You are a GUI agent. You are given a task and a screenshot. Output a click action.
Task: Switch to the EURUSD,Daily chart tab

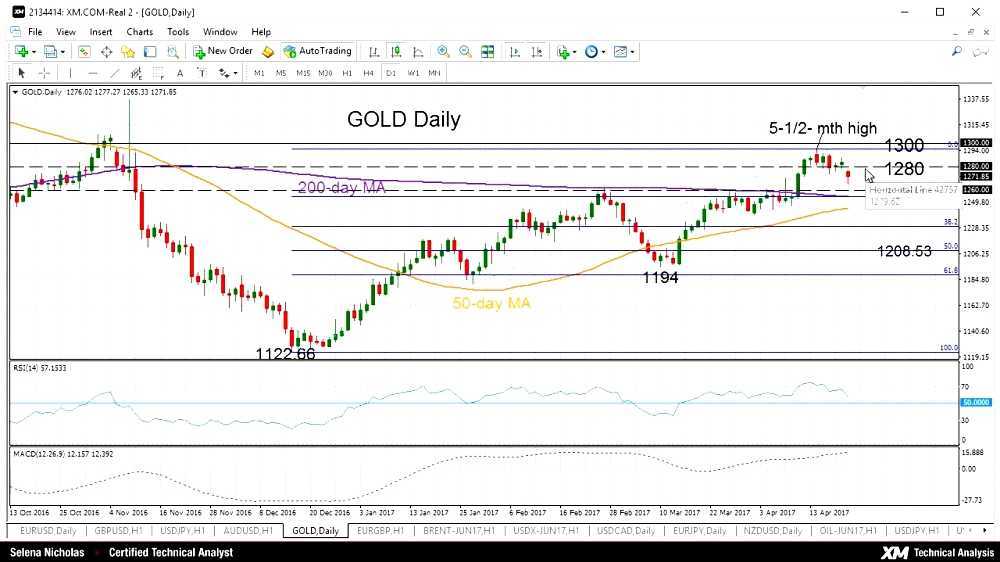(48, 531)
